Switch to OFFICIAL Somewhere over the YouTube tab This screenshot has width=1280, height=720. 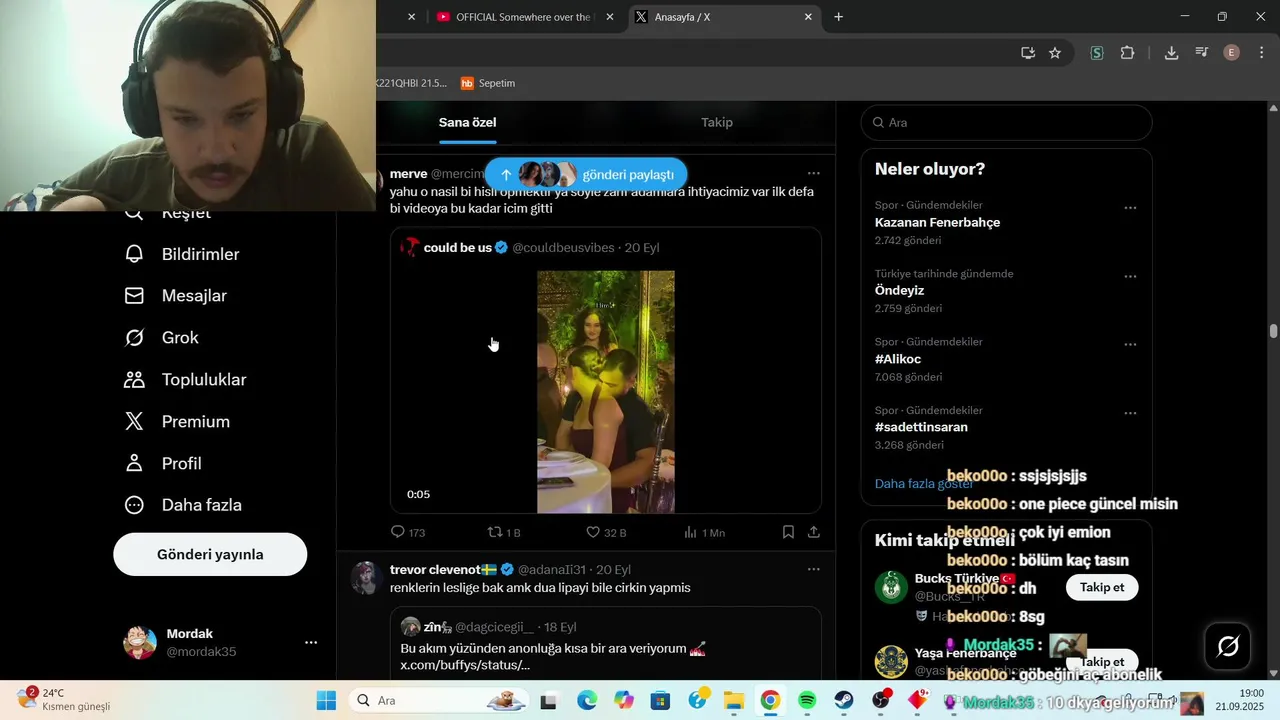(x=523, y=17)
